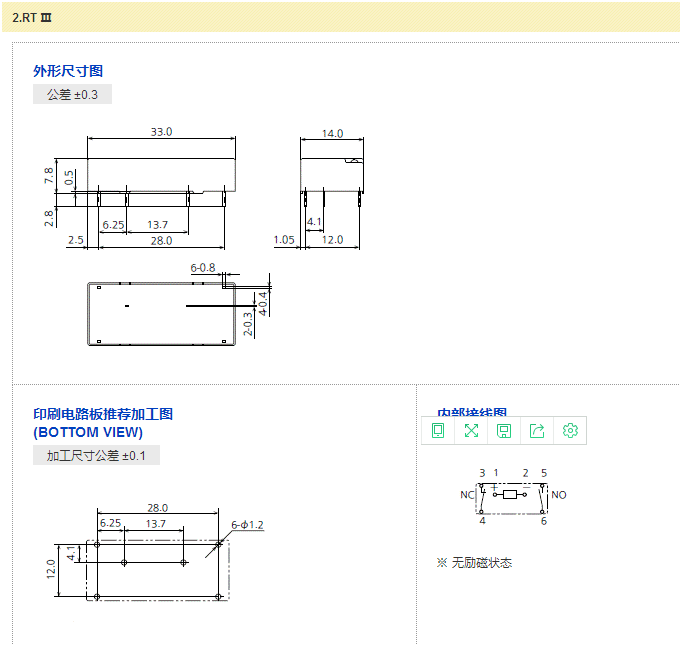680x645 pixels.
Task: Click the ※ 无励磁状态 note
Action: pyautogui.click(x=474, y=563)
